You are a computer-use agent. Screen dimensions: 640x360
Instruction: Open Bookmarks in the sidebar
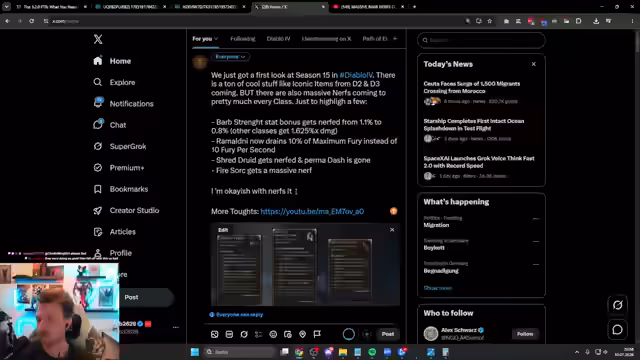[x=120, y=189]
